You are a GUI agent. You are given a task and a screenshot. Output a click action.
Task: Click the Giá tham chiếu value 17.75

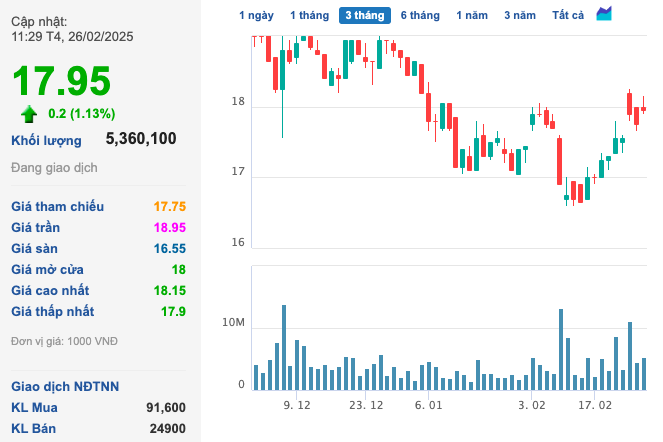[169, 206]
